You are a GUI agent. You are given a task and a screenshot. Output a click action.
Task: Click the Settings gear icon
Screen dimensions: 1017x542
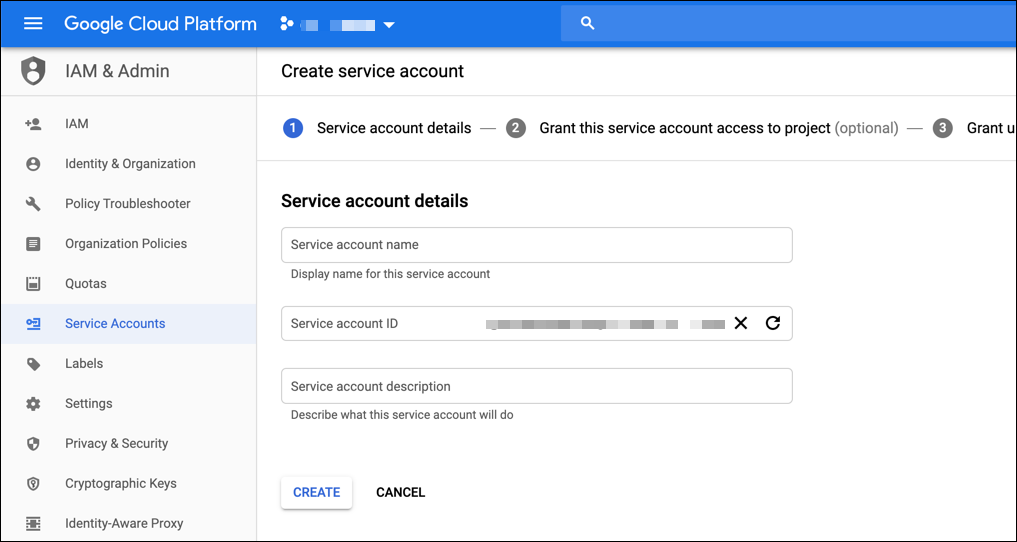click(x=33, y=404)
